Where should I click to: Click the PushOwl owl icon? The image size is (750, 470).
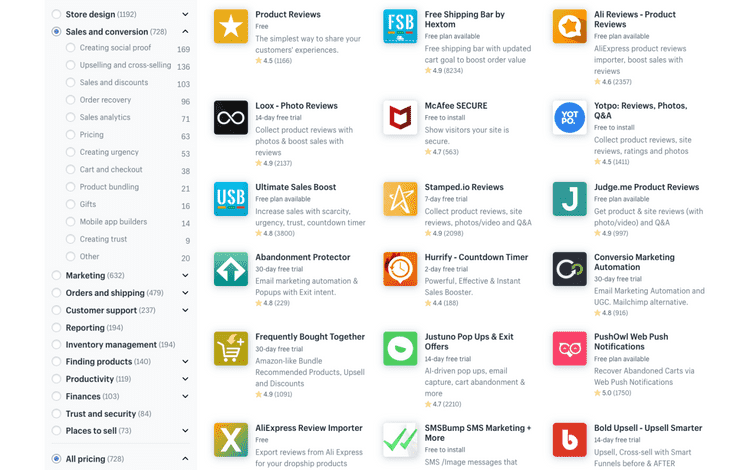pos(570,348)
